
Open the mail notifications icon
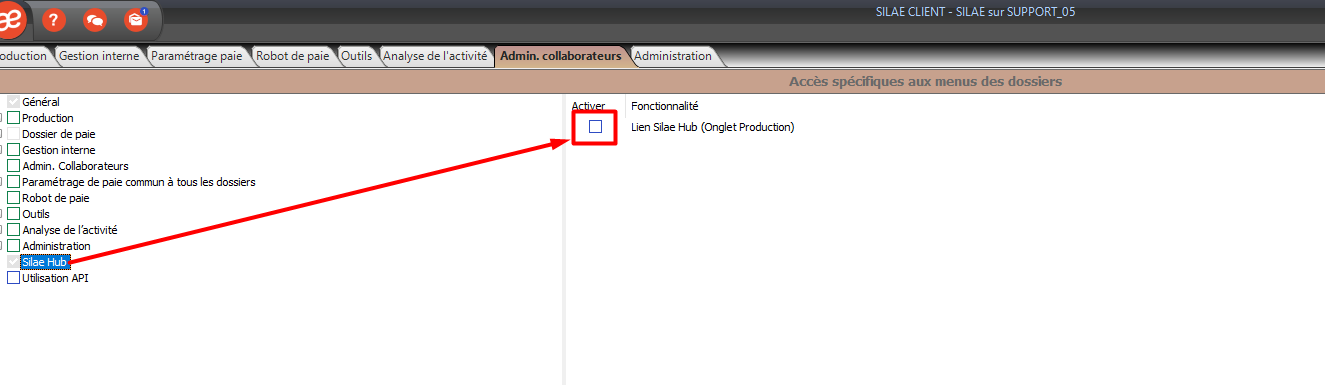pyautogui.click(x=136, y=19)
